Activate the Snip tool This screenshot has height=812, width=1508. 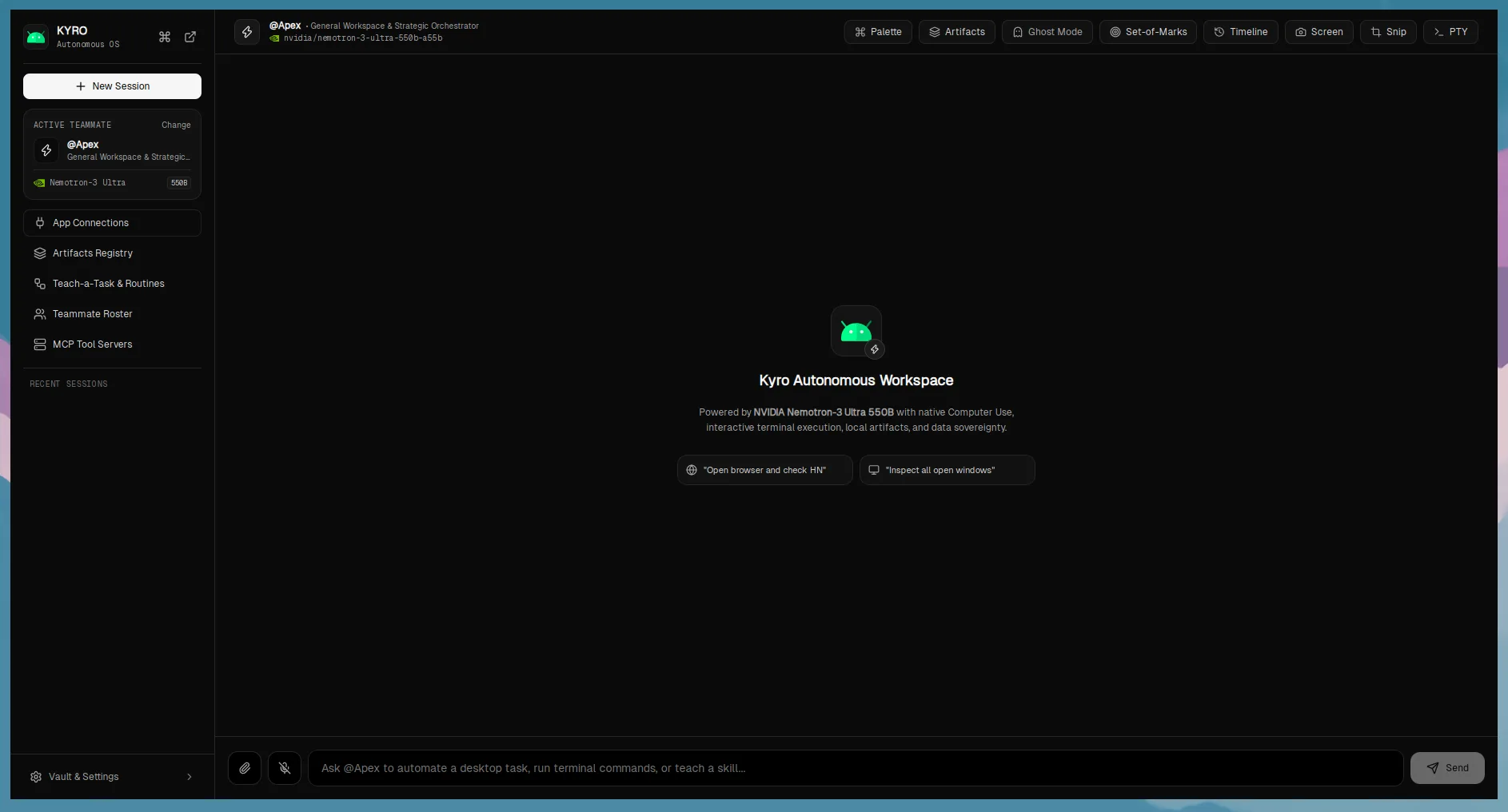pyautogui.click(x=1389, y=32)
